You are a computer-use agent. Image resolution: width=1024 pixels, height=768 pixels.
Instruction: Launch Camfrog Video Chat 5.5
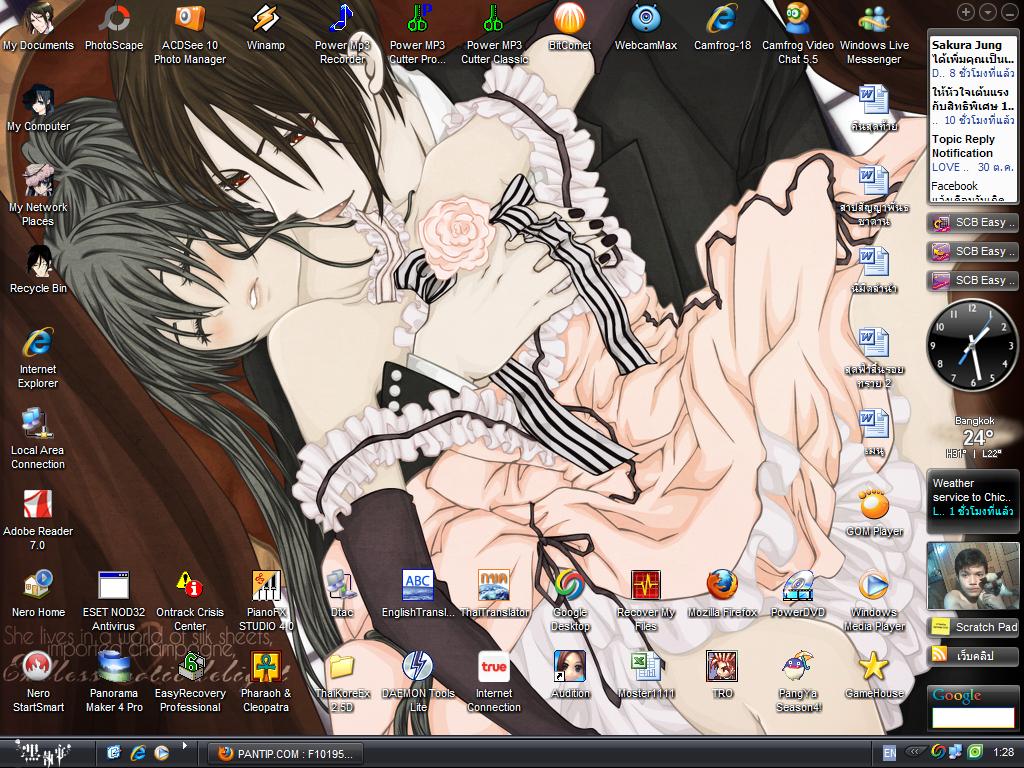797,34
